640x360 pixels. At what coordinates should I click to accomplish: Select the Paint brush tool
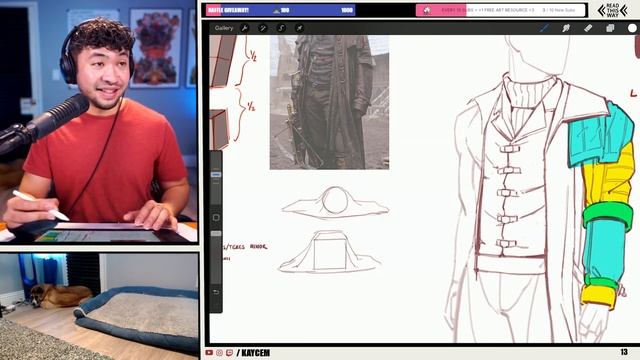(544, 28)
